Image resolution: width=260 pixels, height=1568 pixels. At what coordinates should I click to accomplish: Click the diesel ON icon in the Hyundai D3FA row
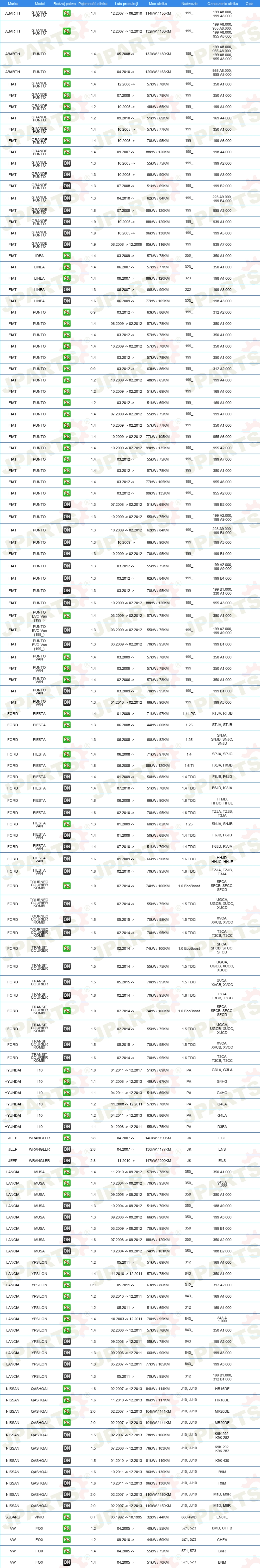pos(67,1127)
